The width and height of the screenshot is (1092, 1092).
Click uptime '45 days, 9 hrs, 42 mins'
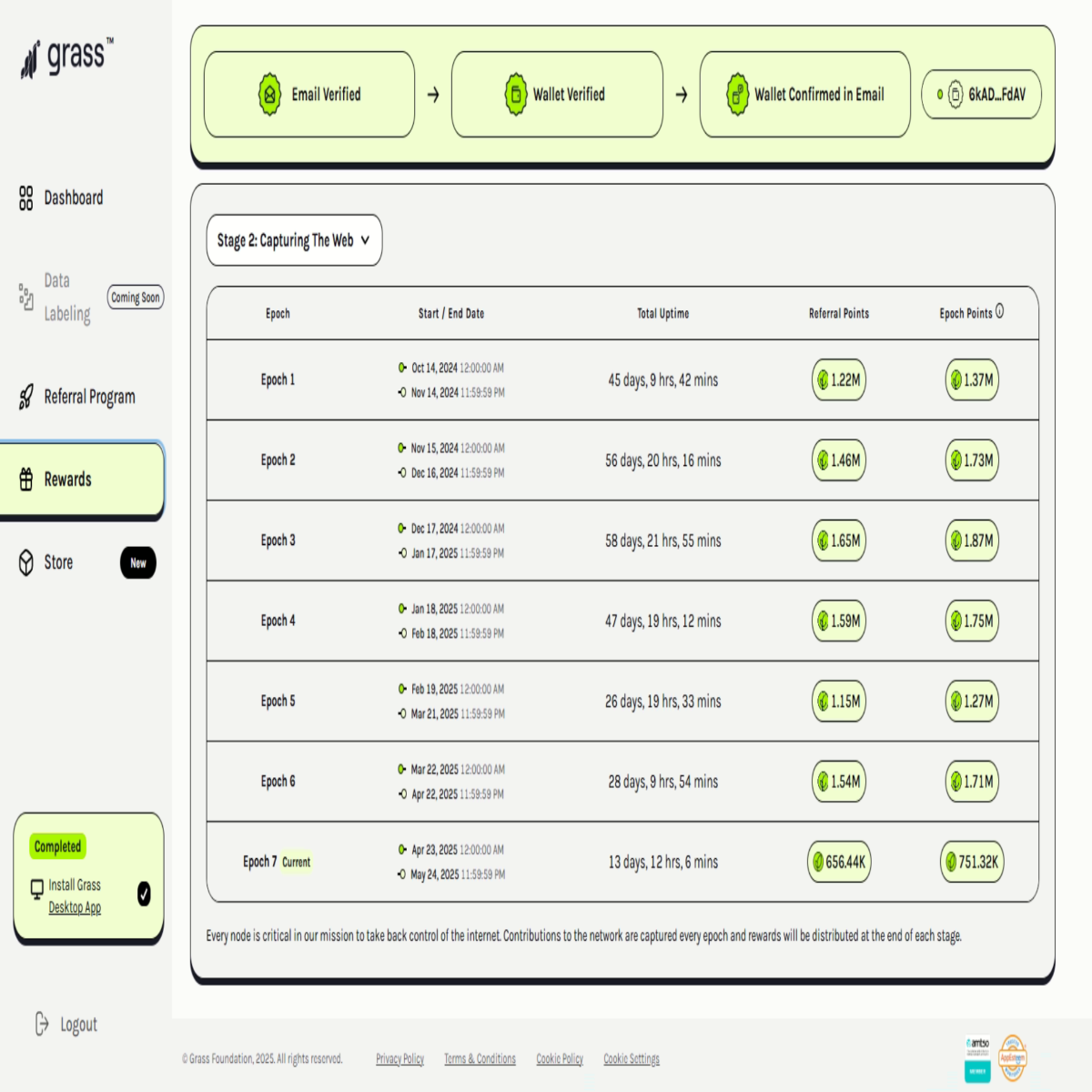[x=663, y=380]
